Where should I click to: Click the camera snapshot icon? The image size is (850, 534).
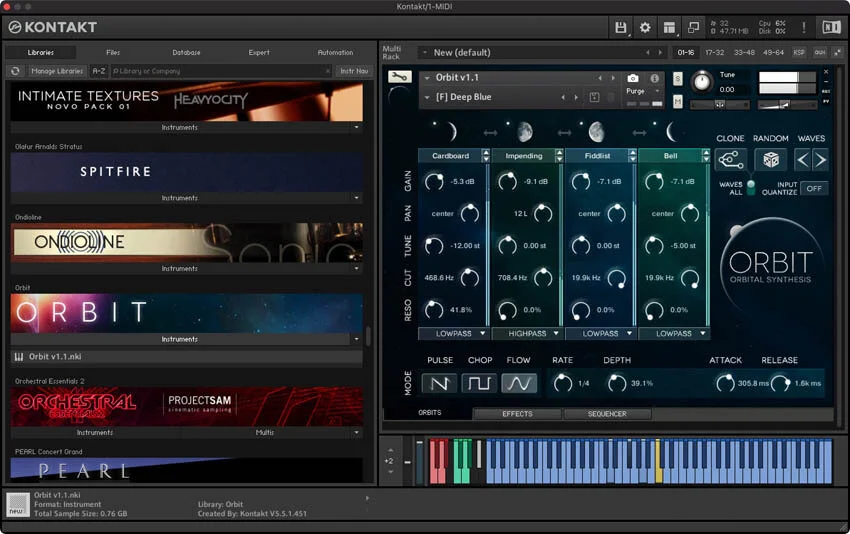coord(632,78)
